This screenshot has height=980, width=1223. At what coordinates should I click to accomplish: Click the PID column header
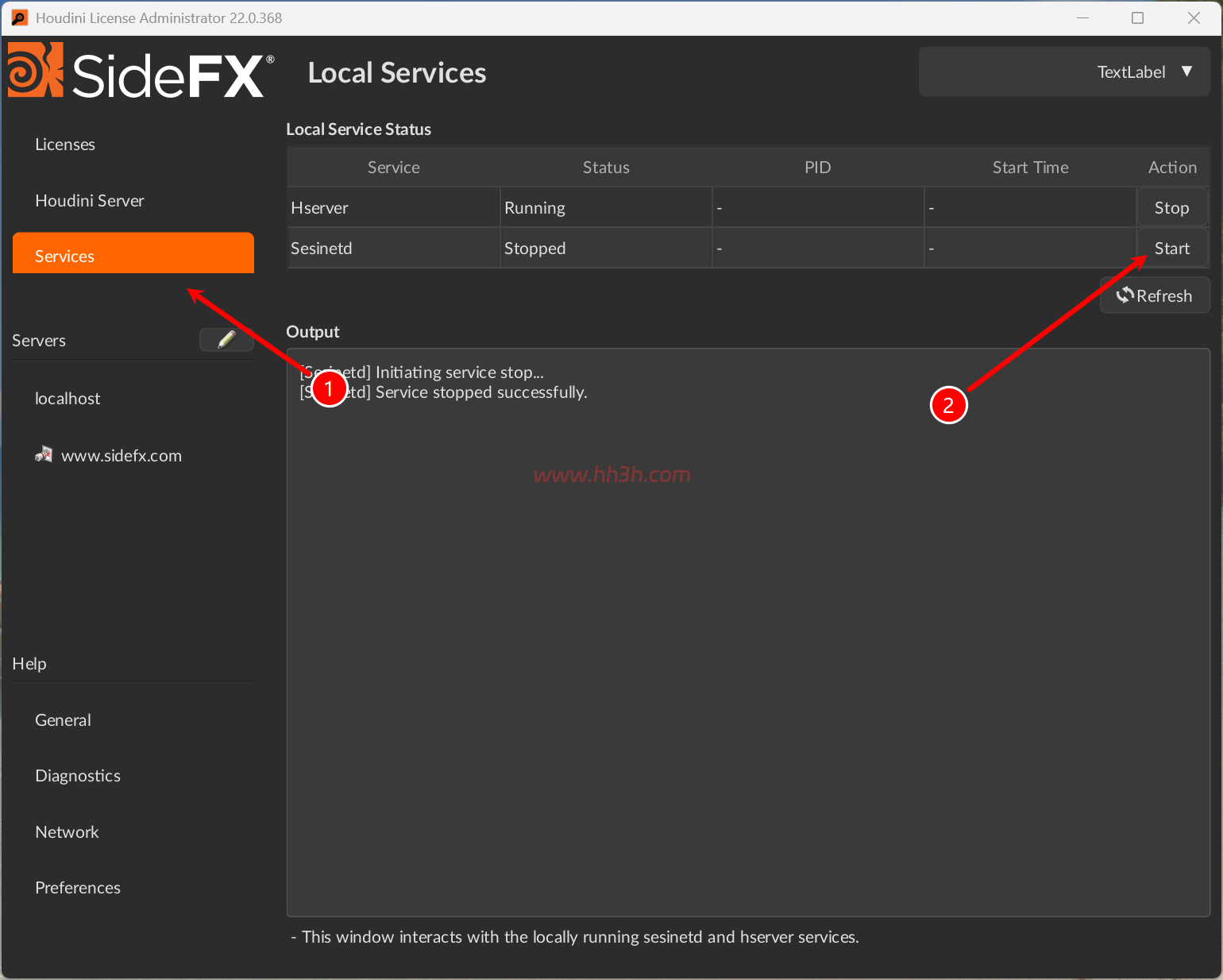[818, 168]
